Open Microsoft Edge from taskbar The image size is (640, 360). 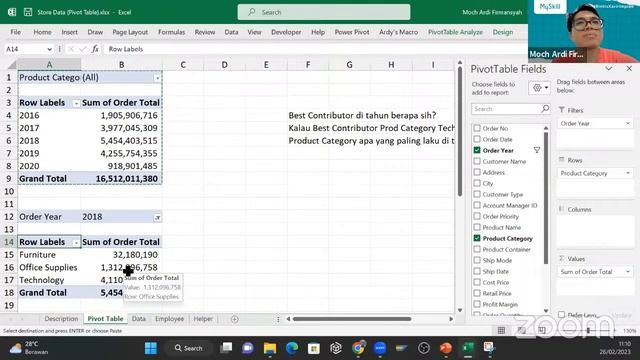coord(292,348)
